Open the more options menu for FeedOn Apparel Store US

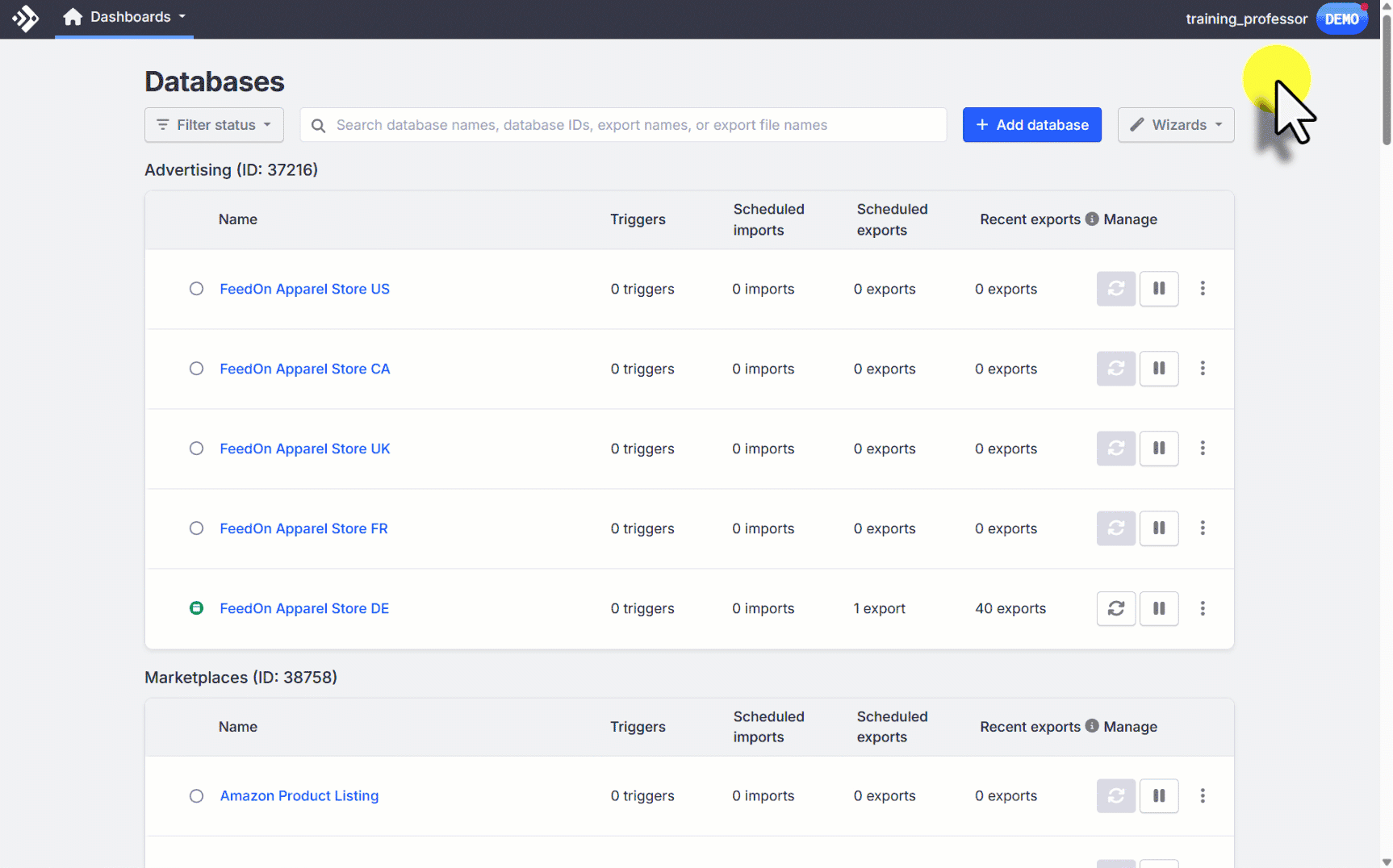click(1203, 289)
